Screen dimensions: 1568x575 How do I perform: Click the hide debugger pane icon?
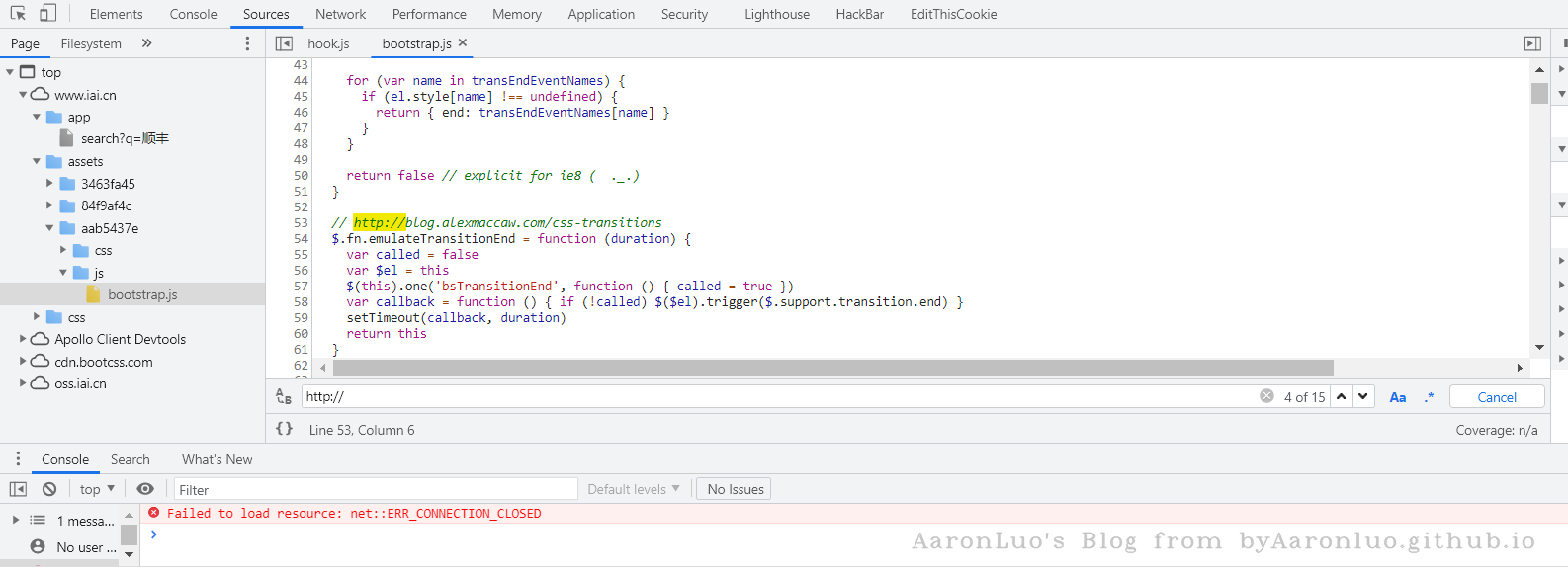(x=1532, y=43)
